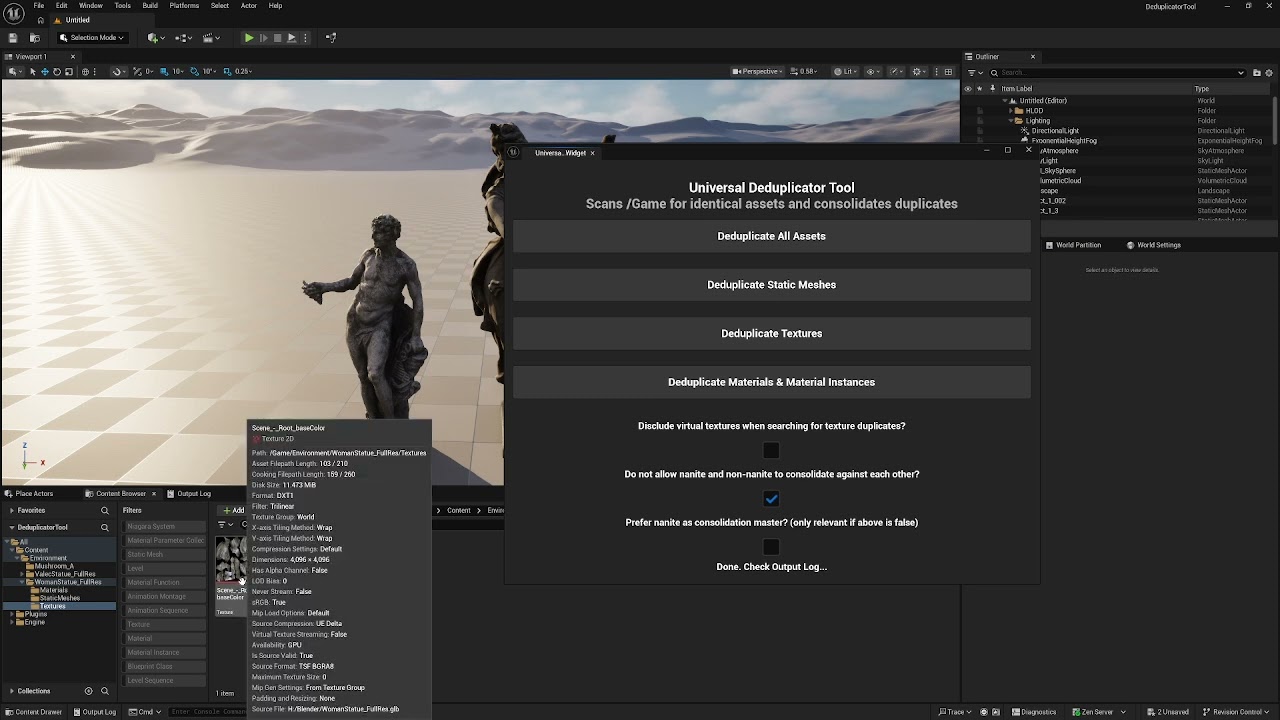Open the Perspective view dropdown

[x=757, y=72]
